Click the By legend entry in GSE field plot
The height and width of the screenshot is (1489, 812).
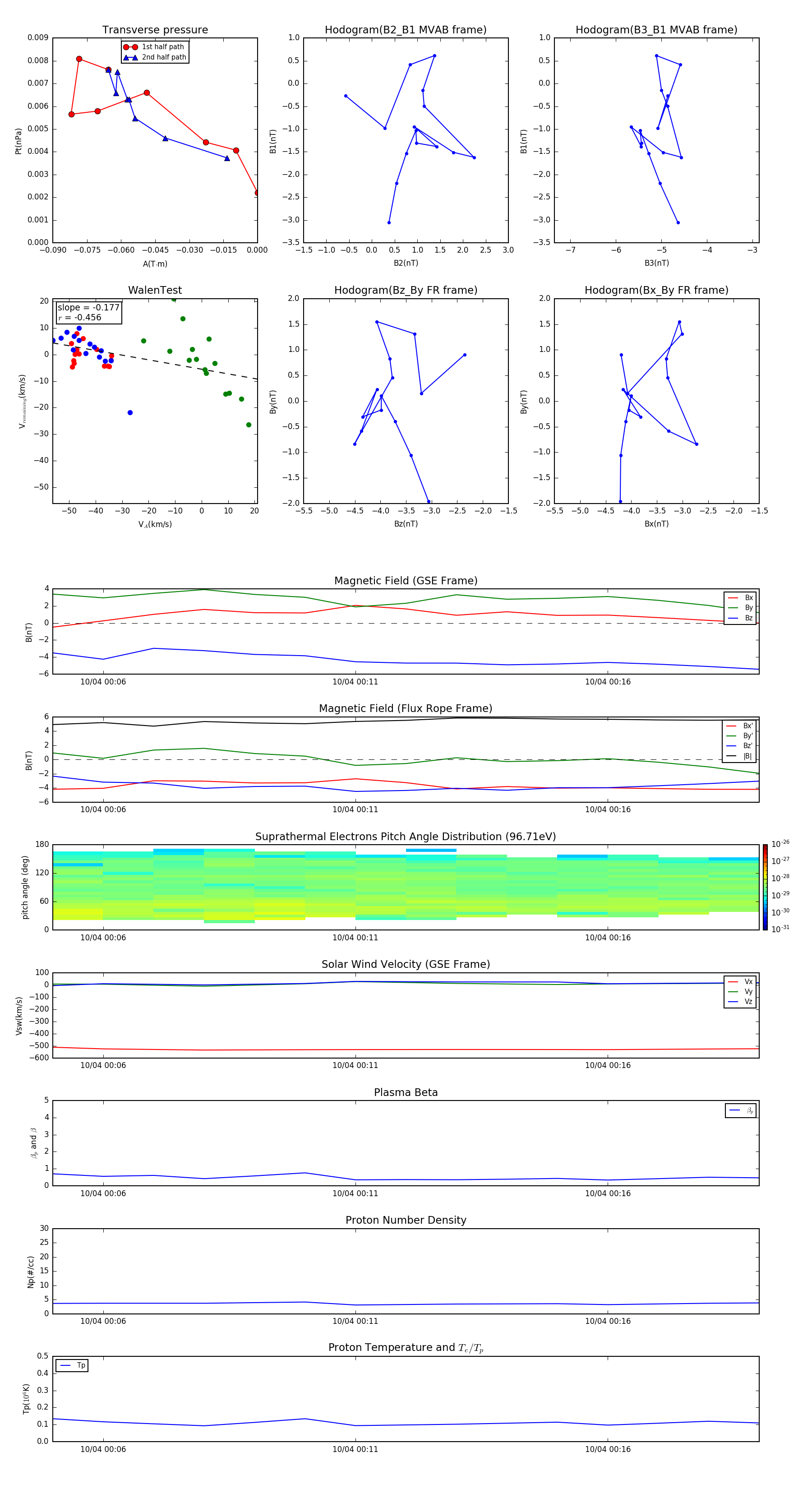[x=740, y=607]
